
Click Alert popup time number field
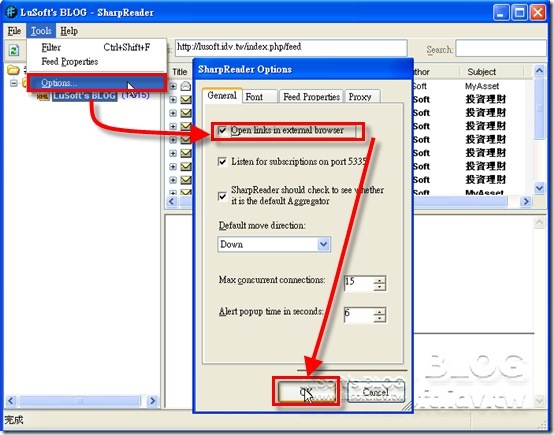point(358,315)
